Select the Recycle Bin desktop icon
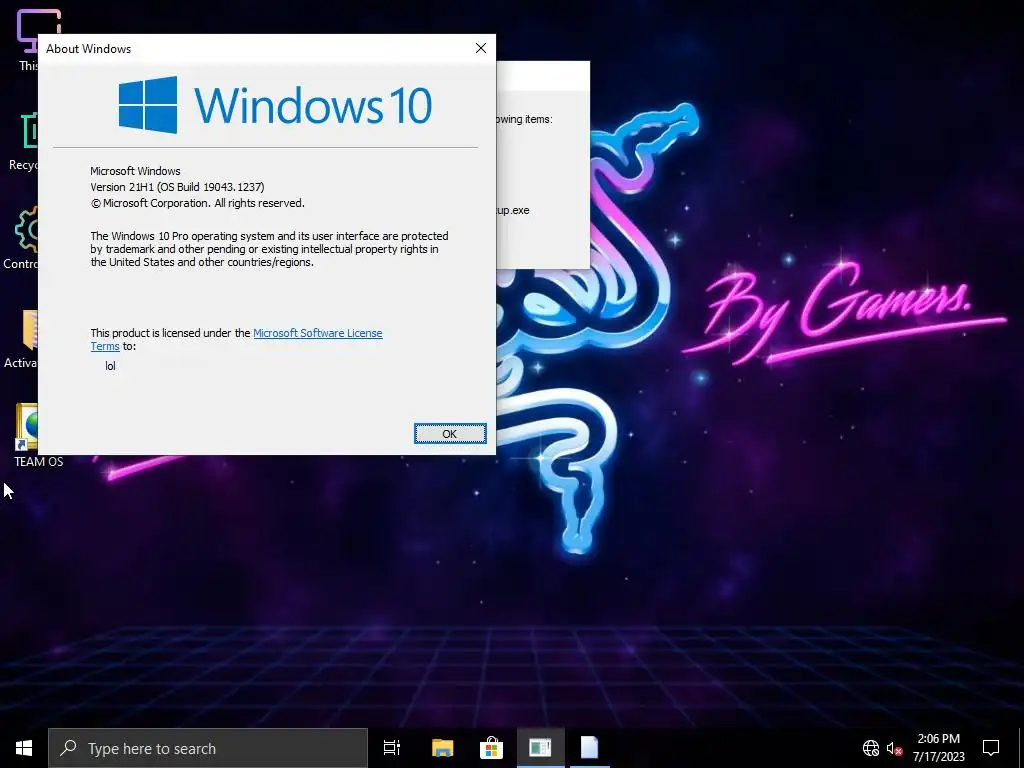Image resolution: width=1024 pixels, height=768 pixels. click(24, 142)
